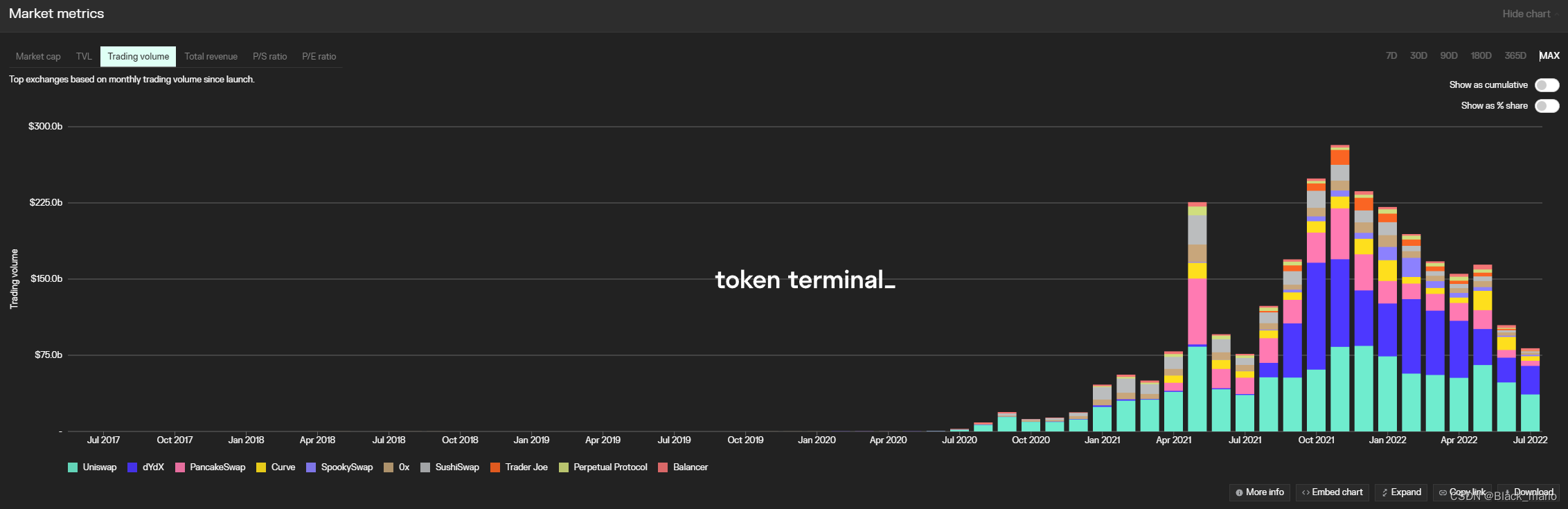Click Hide chart link
The width and height of the screenshot is (1568, 509).
point(1526,14)
